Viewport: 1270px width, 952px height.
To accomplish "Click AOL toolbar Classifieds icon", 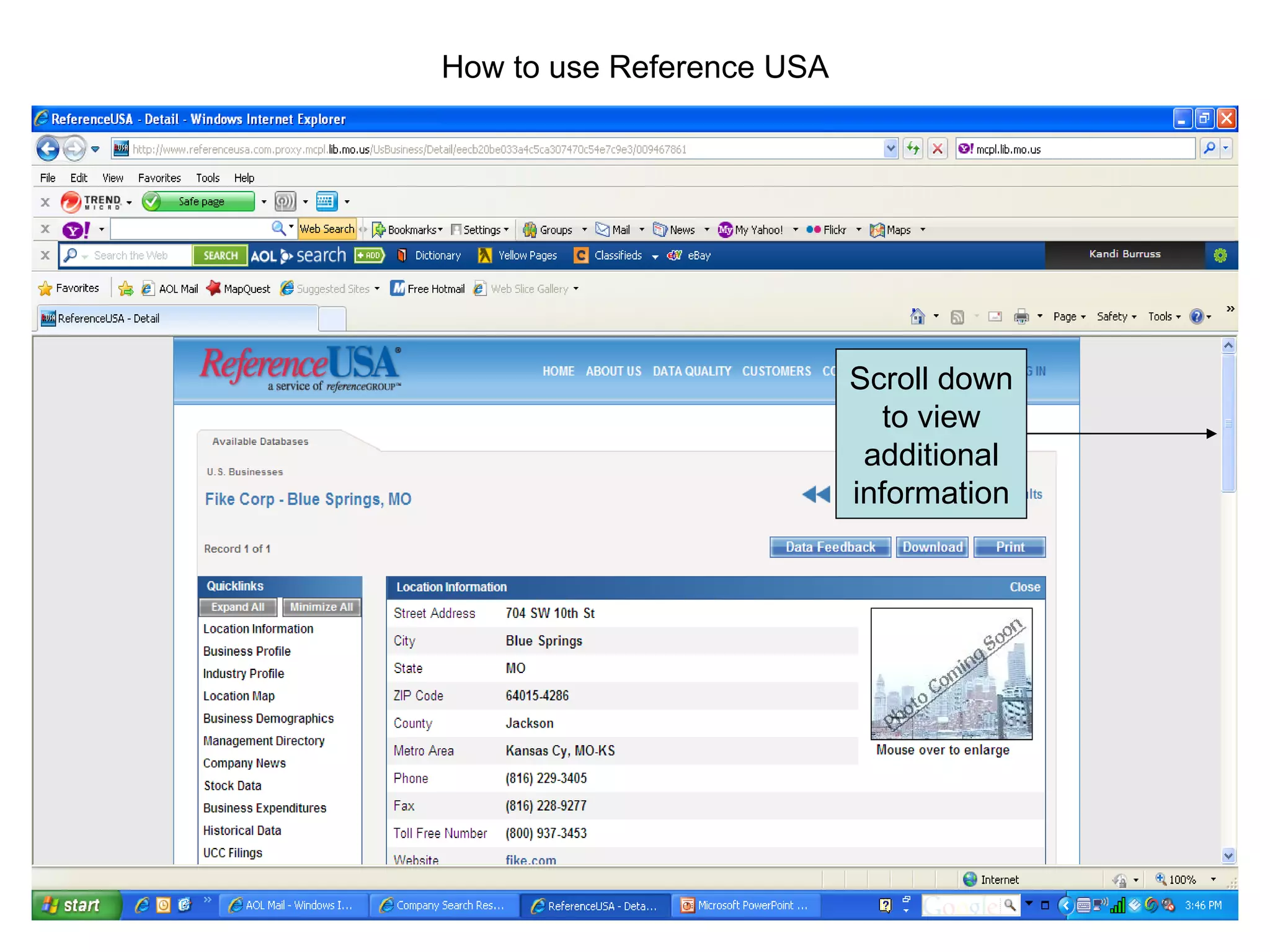I will click(x=581, y=255).
